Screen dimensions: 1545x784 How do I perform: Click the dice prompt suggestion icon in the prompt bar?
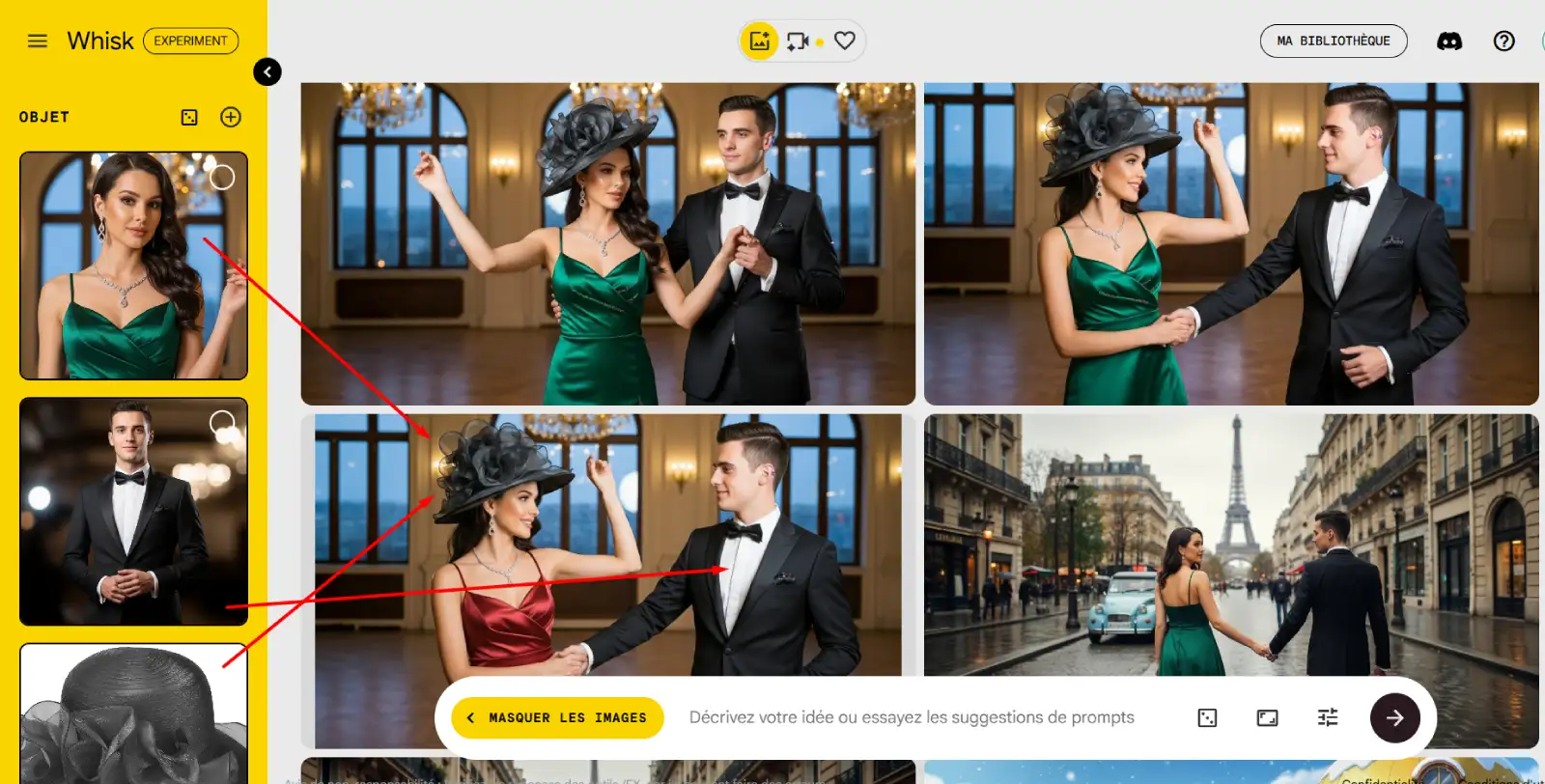click(x=1207, y=717)
